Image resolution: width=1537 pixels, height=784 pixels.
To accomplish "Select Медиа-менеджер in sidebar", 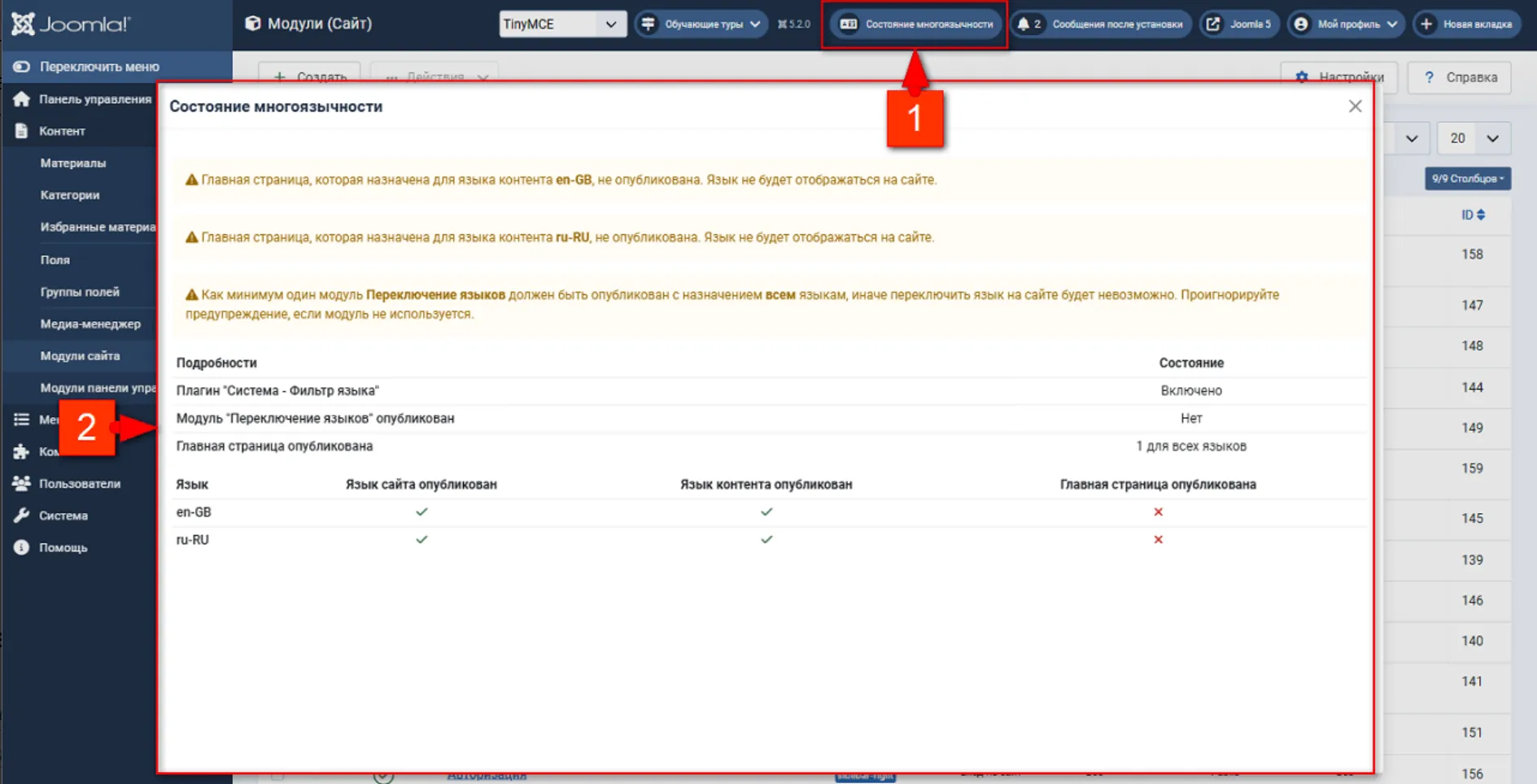I will (90, 324).
